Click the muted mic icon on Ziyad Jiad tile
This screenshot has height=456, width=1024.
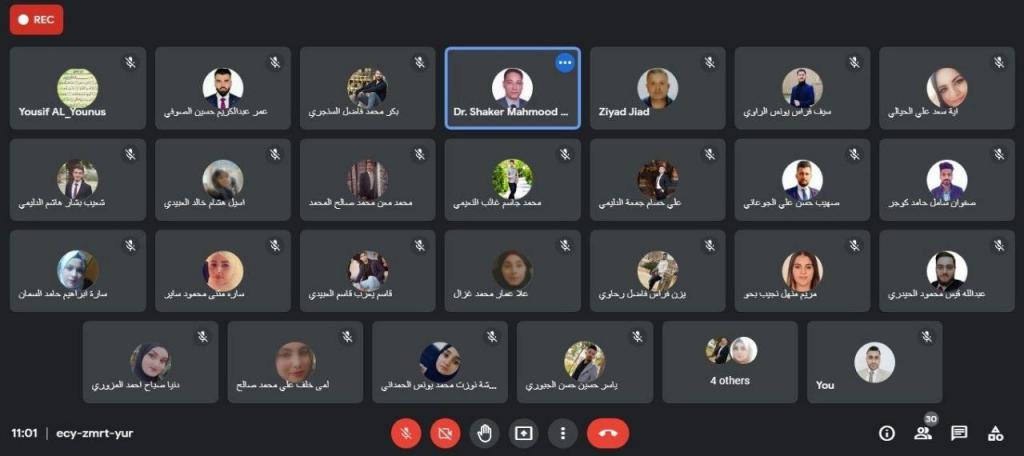709,62
